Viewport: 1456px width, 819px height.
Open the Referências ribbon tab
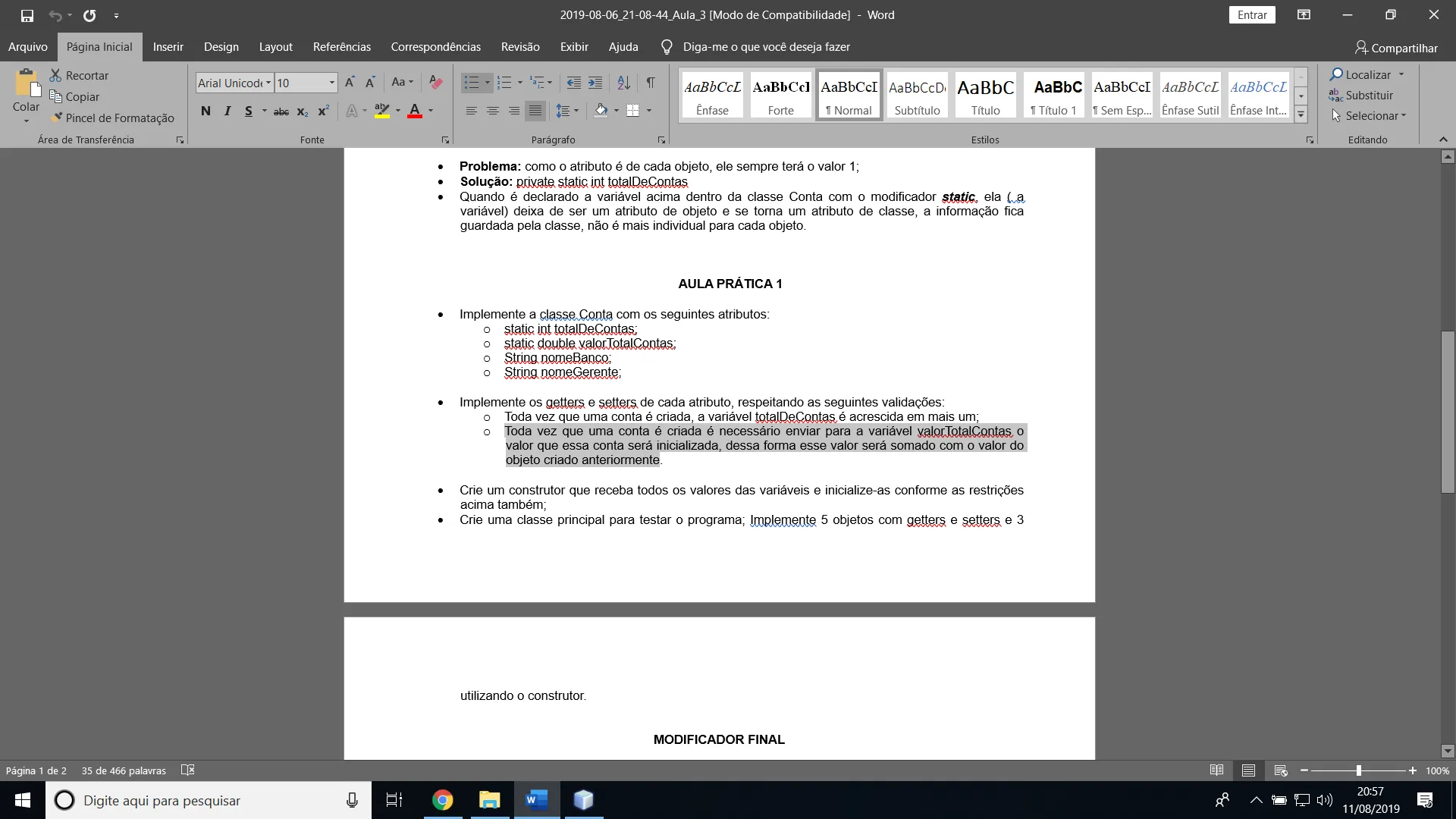(341, 47)
